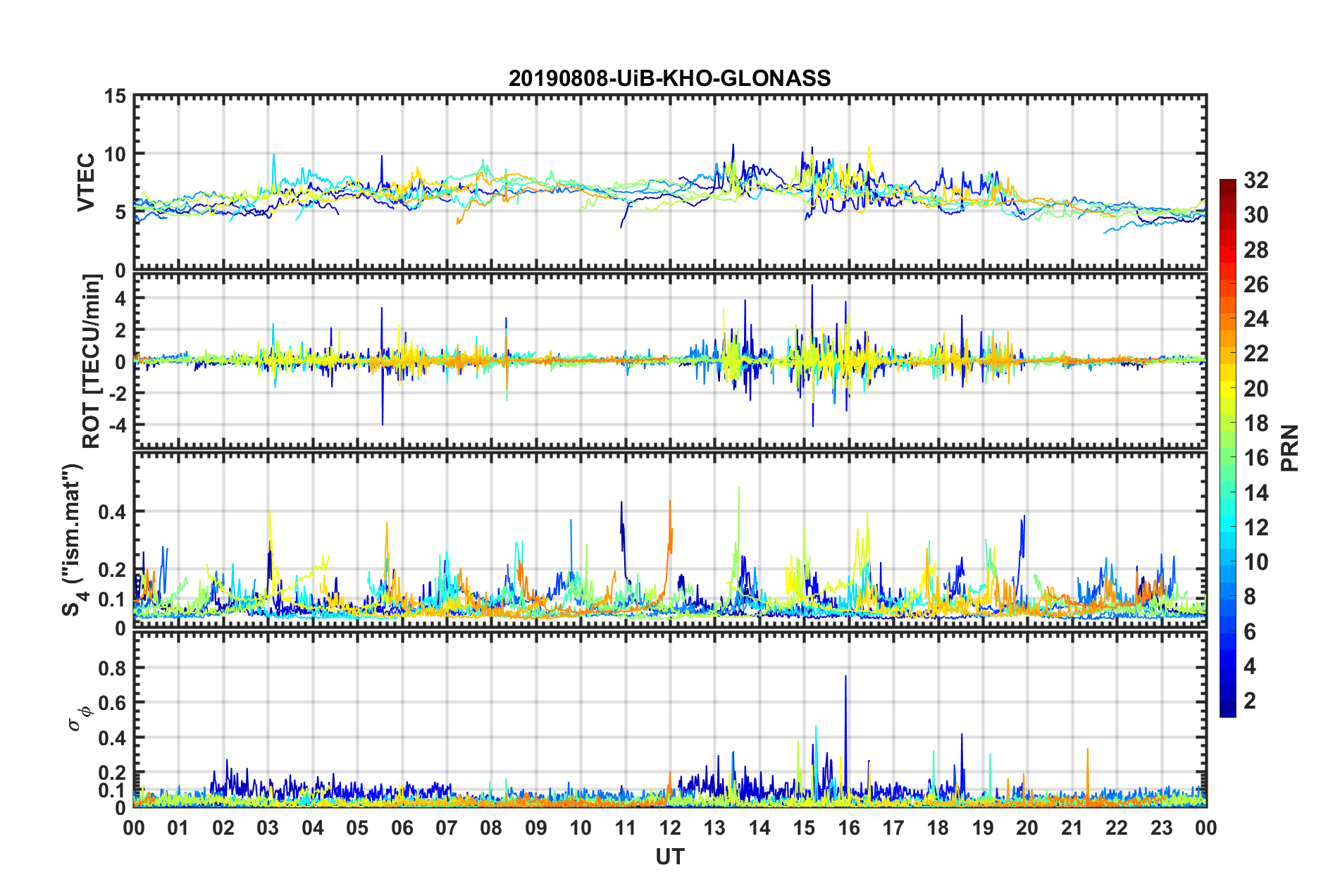Select the 0.6 tick on sigma-phi axis
Screen dimensions: 1340x896
point(112,703)
